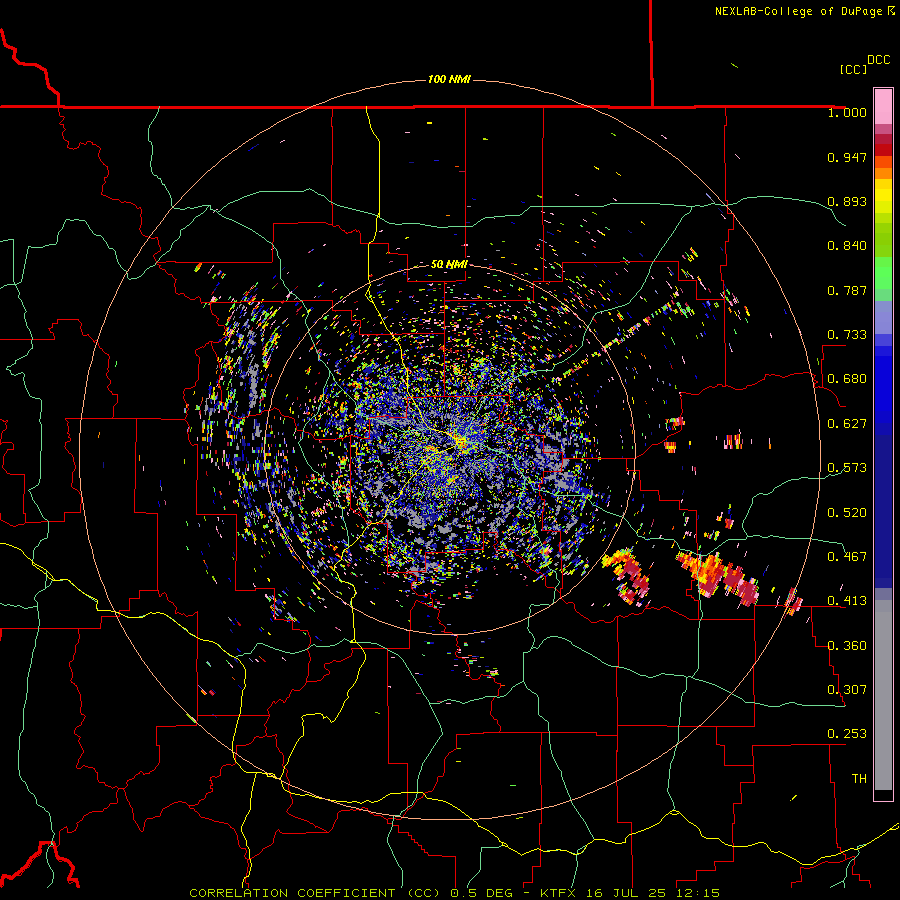
Task: Click the 12:15 time stamp
Action: tap(697, 893)
